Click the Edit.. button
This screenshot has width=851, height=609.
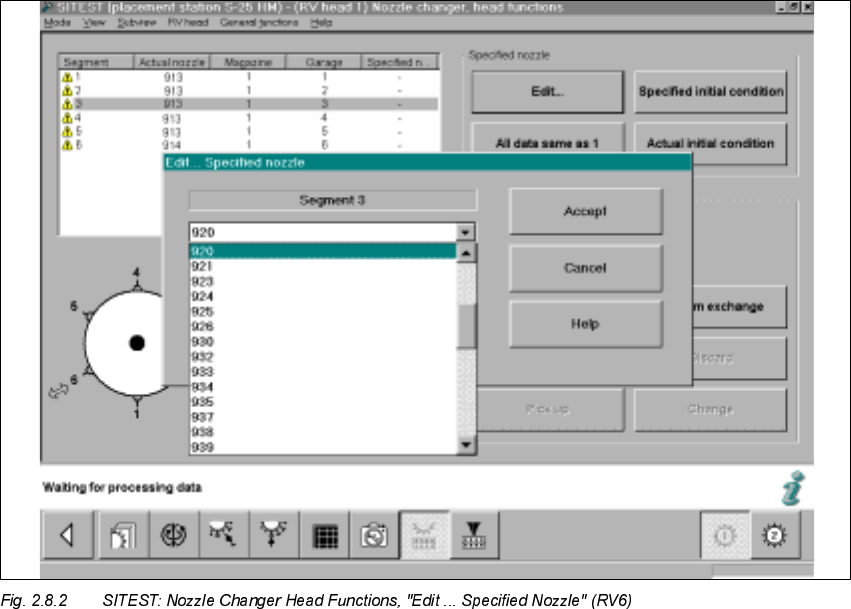(x=548, y=92)
